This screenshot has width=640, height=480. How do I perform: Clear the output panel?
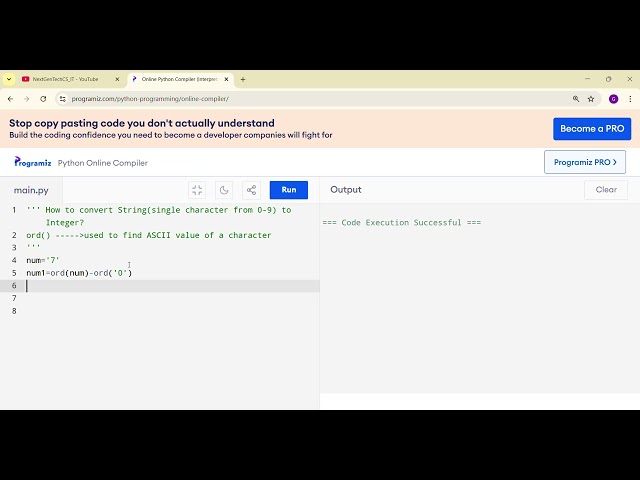click(606, 190)
